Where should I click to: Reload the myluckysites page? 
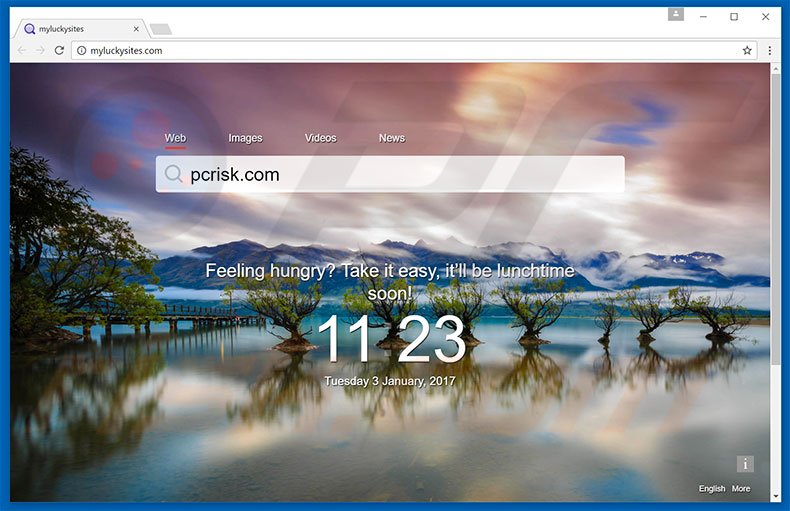[x=60, y=50]
